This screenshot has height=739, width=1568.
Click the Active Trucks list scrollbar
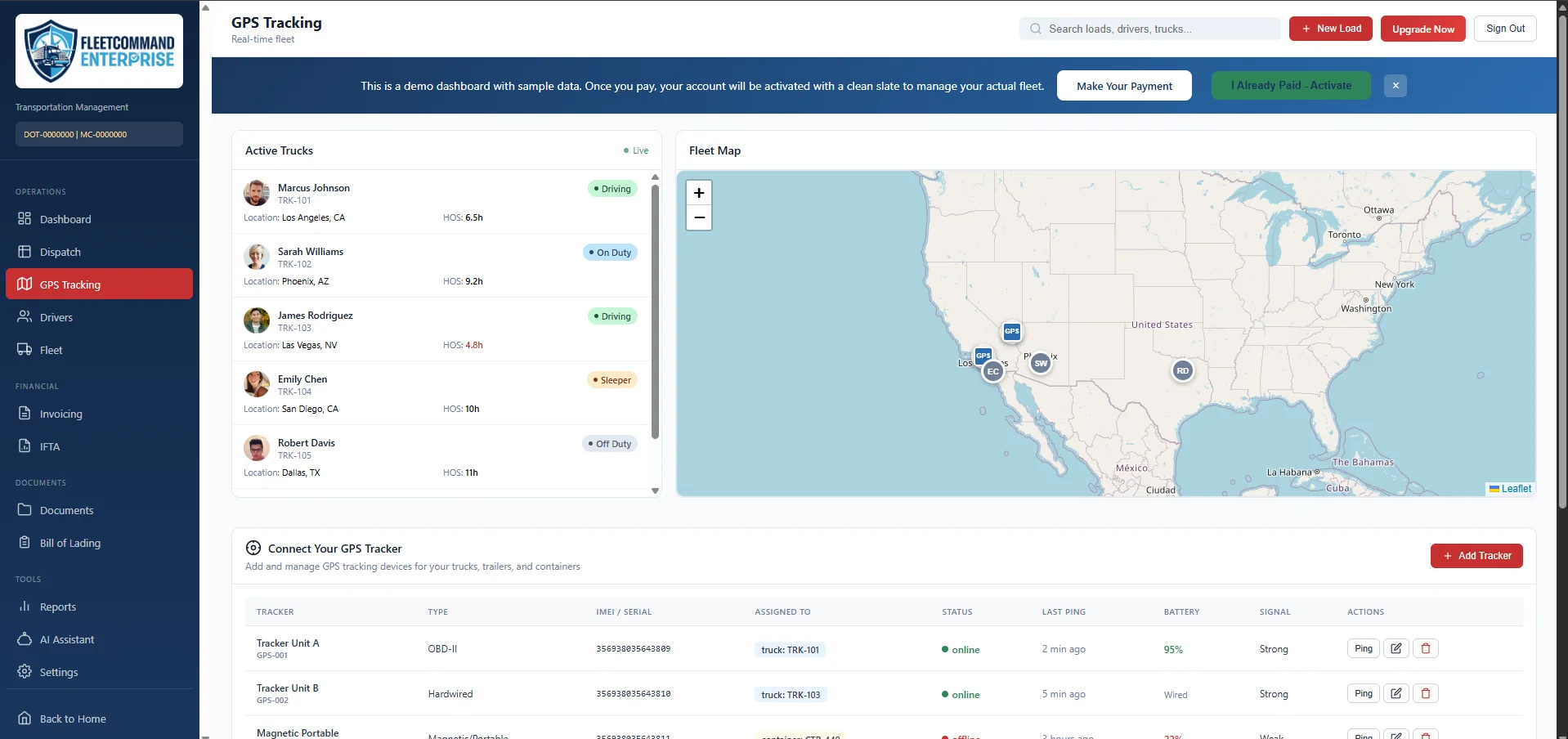point(655,311)
